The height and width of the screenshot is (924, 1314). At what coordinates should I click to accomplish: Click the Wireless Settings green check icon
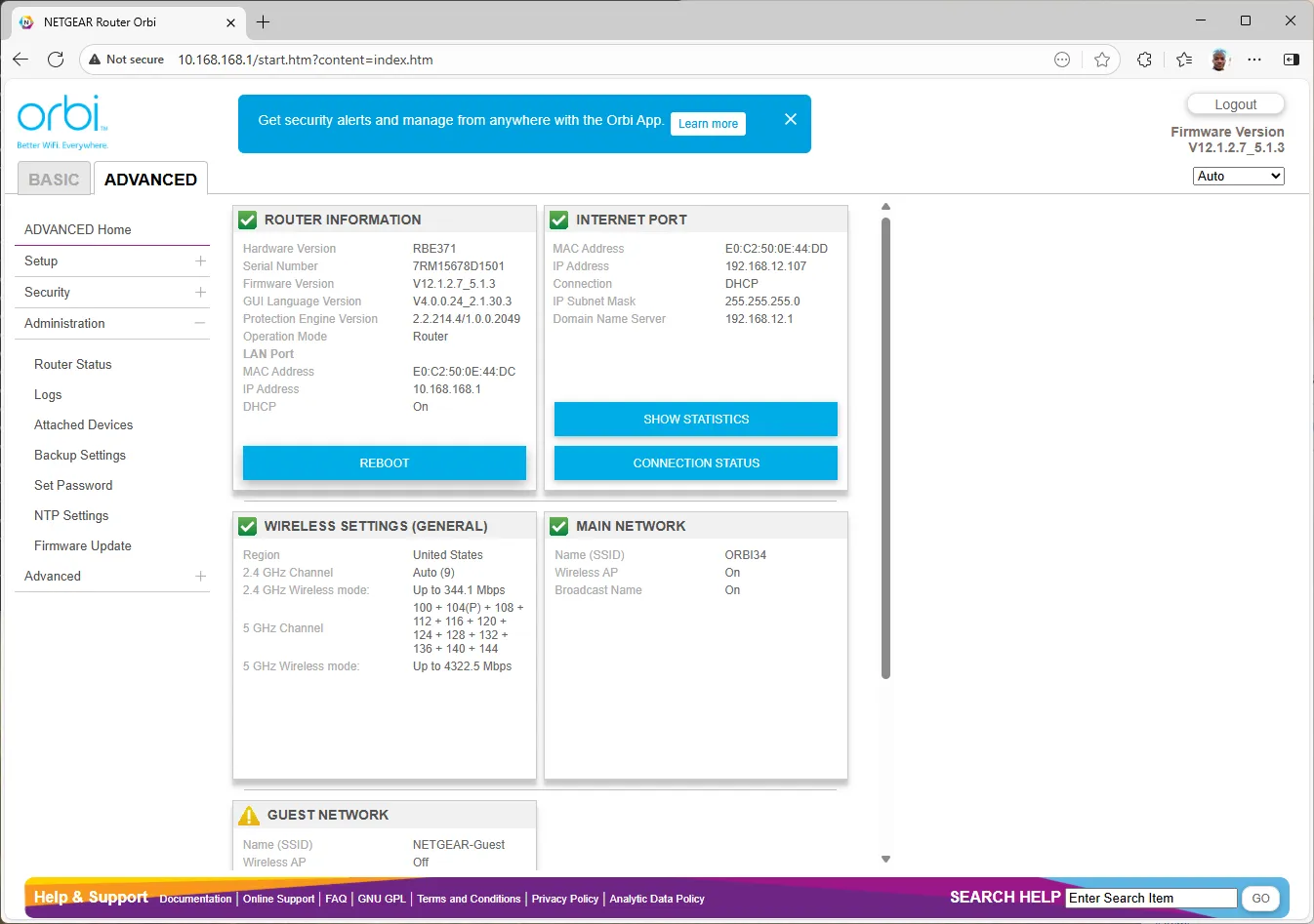coord(248,526)
